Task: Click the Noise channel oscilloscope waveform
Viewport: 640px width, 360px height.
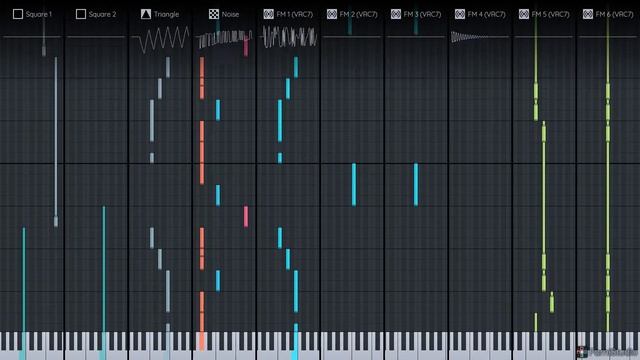Action: pos(225,39)
